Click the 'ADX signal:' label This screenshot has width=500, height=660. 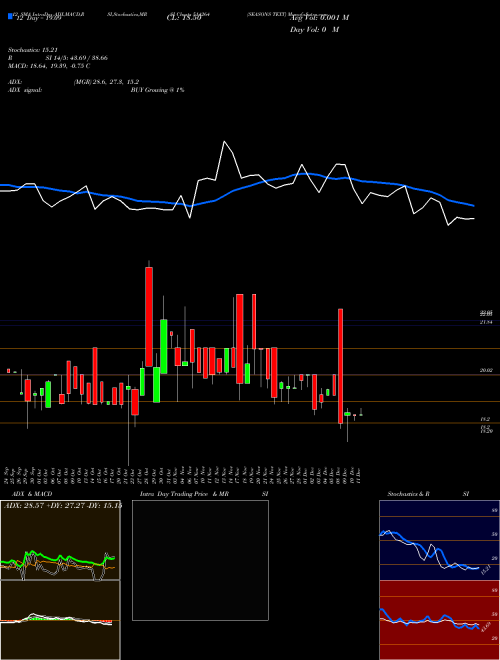click(25, 90)
